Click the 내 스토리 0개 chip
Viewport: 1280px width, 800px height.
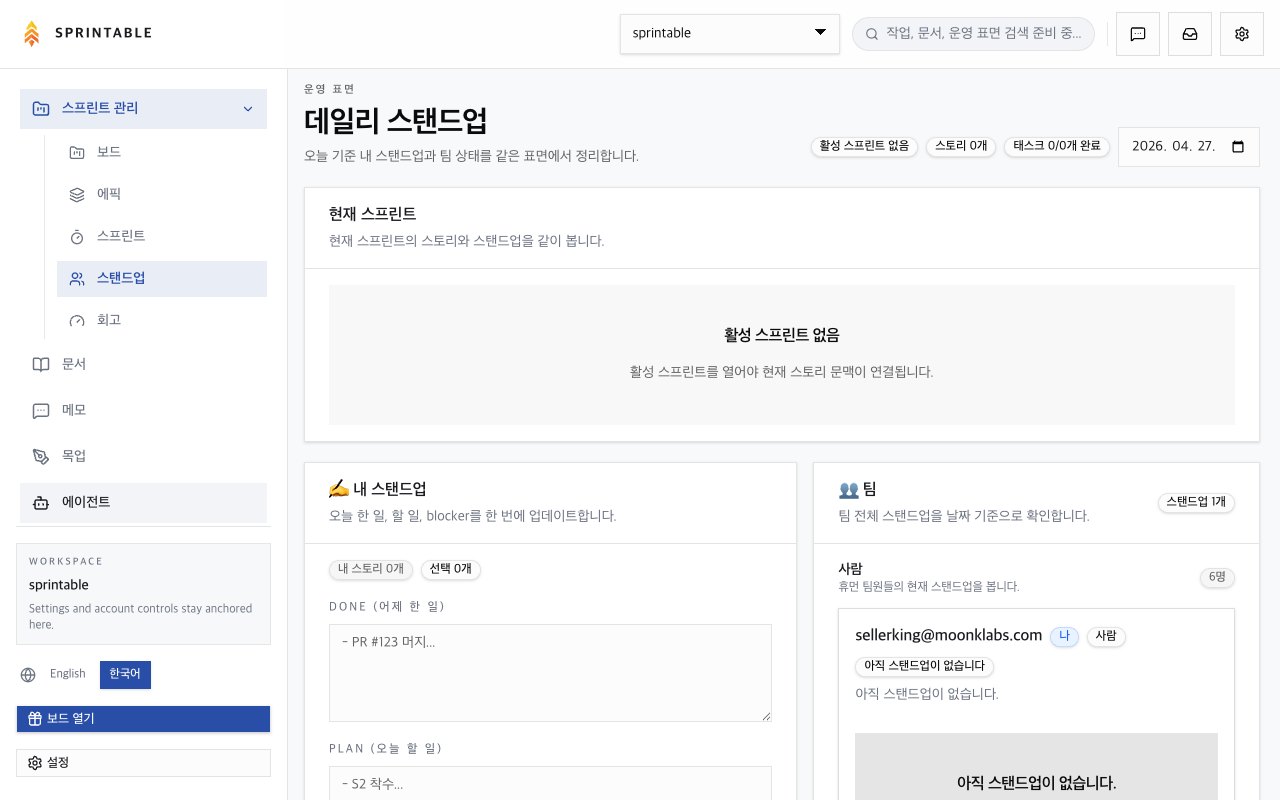pyautogui.click(x=371, y=569)
